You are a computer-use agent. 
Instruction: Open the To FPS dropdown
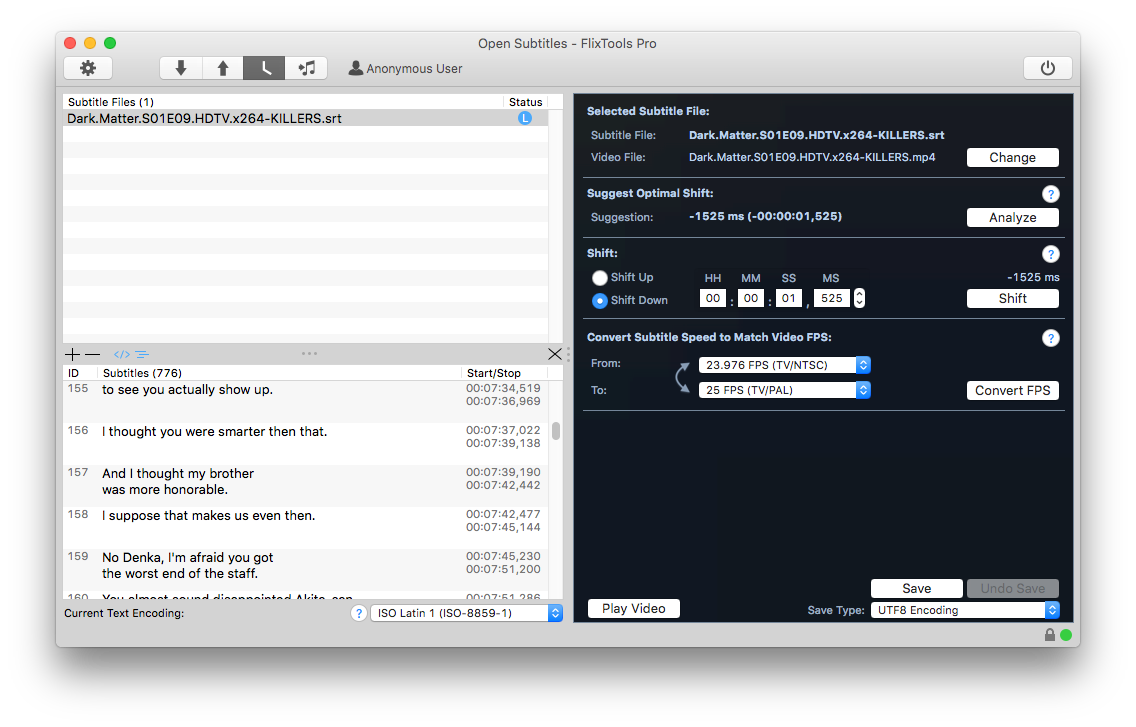pos(784,390)
